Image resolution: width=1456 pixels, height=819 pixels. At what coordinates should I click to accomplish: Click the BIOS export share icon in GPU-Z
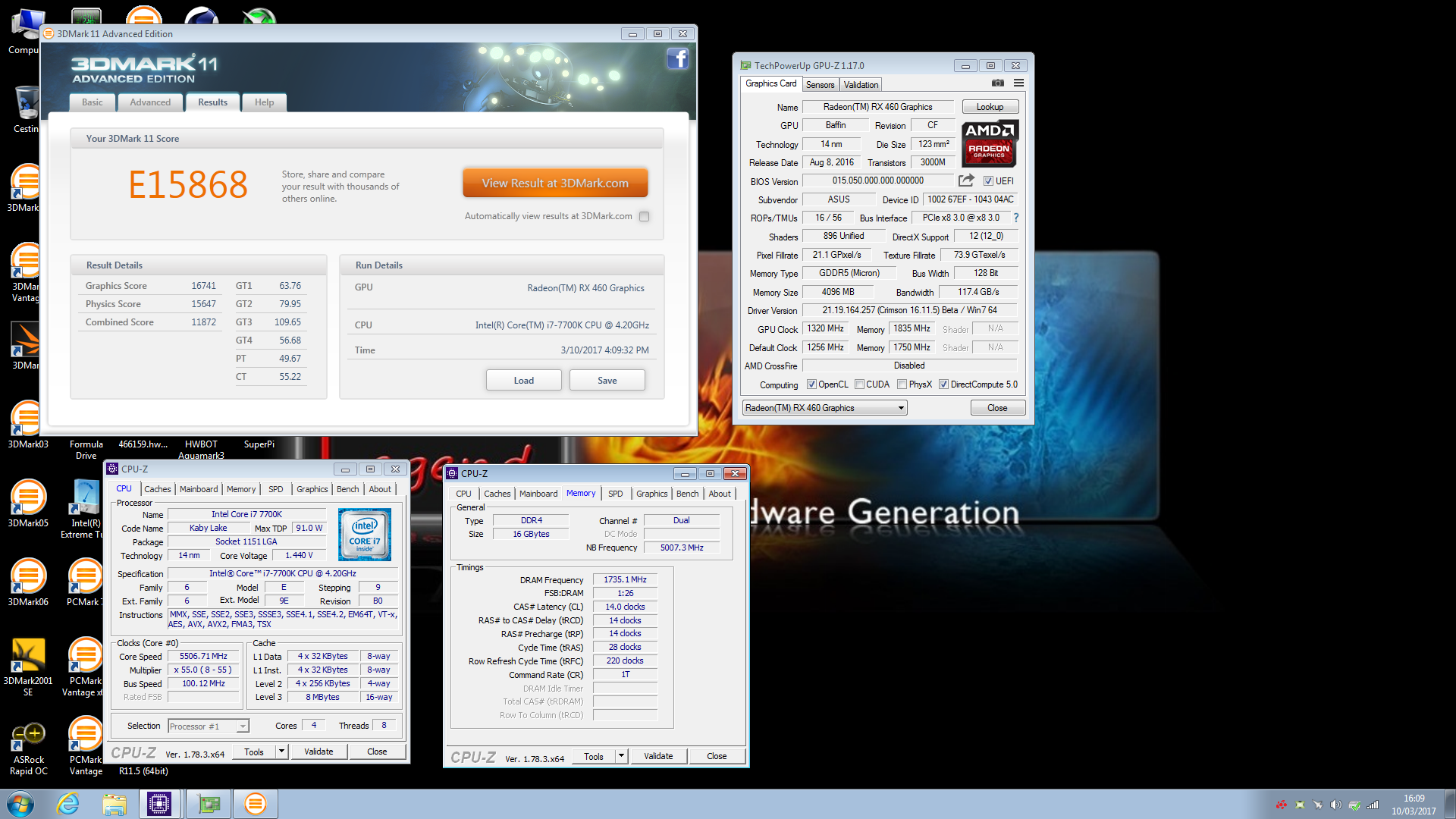click(966, 180)
